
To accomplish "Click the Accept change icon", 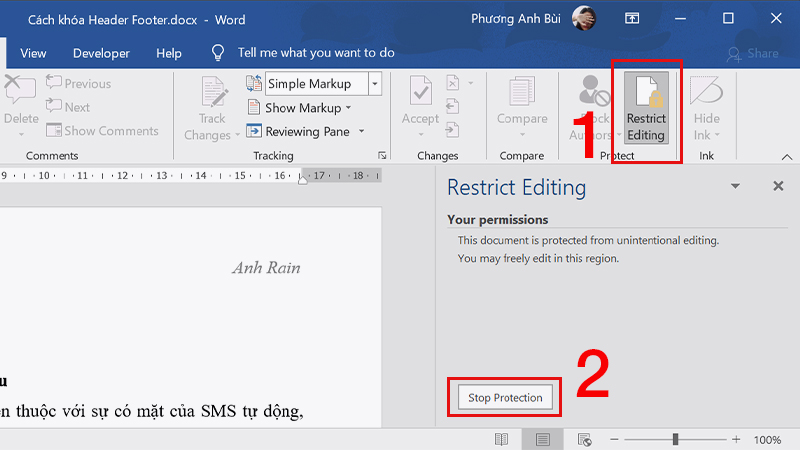I will click(x=421, y=92).
